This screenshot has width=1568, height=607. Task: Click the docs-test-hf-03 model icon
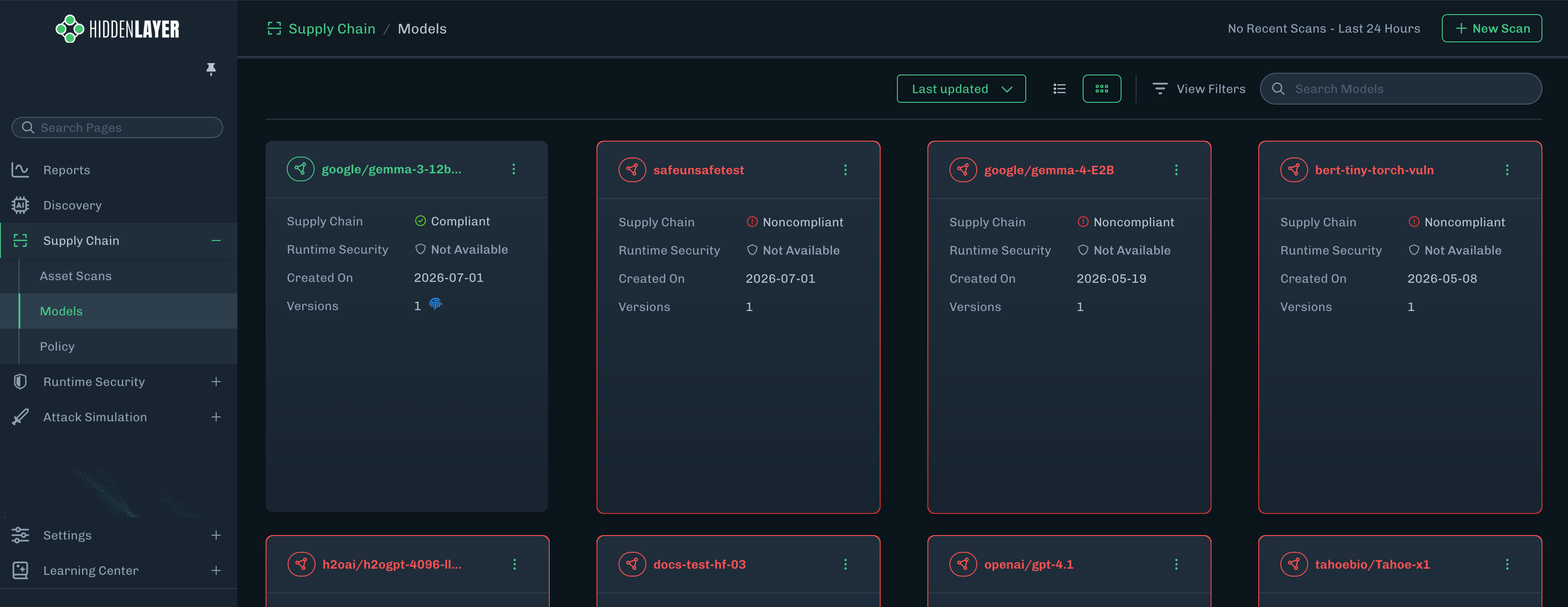tap(632, 564)
